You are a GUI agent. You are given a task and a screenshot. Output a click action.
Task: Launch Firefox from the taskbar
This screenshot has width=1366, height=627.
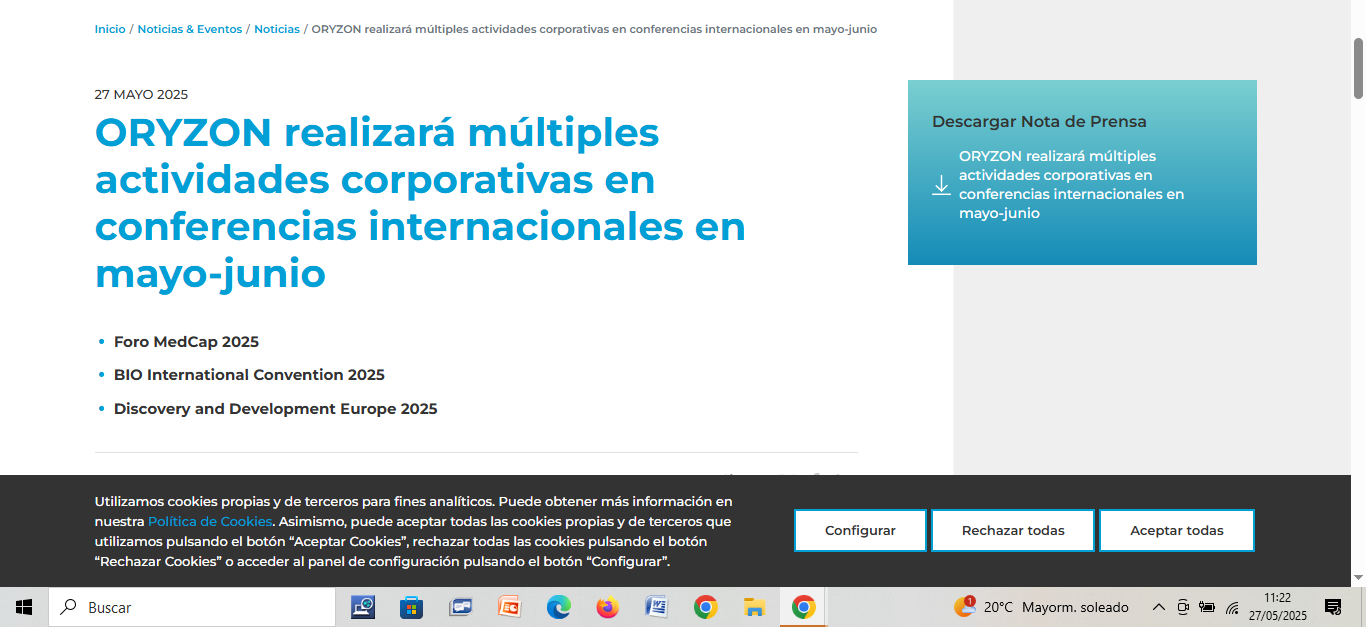pyautogui.click(x=607, y=607)
